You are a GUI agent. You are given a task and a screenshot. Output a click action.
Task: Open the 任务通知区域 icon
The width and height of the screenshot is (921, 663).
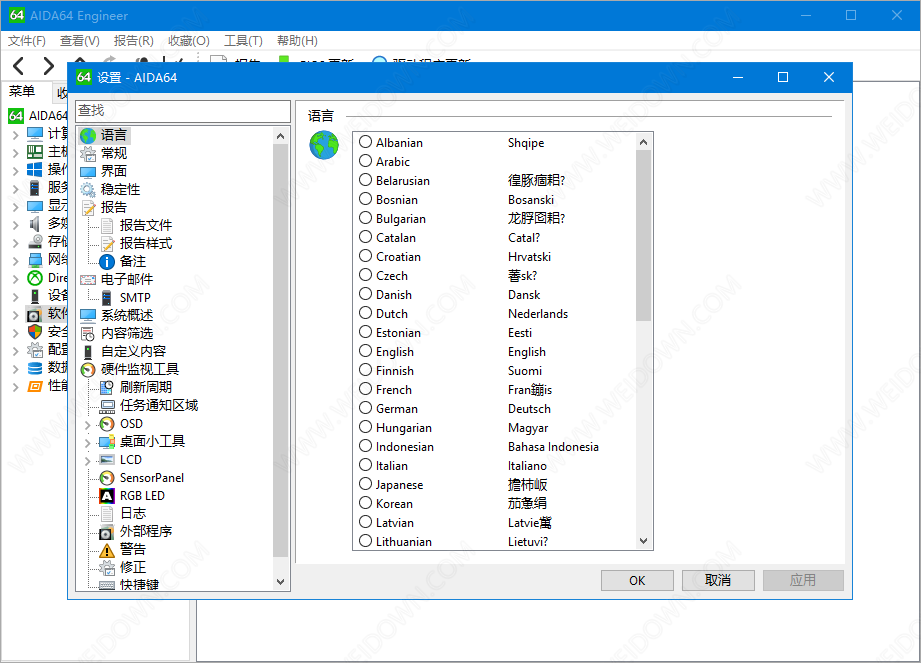tap(107, 406)
